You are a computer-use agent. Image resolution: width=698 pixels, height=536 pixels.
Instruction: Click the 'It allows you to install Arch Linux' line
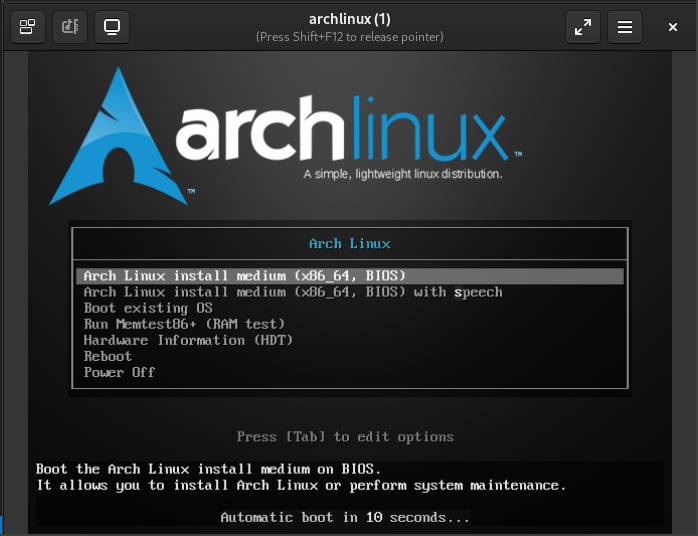pyautogui.click(x=301, y=485)
